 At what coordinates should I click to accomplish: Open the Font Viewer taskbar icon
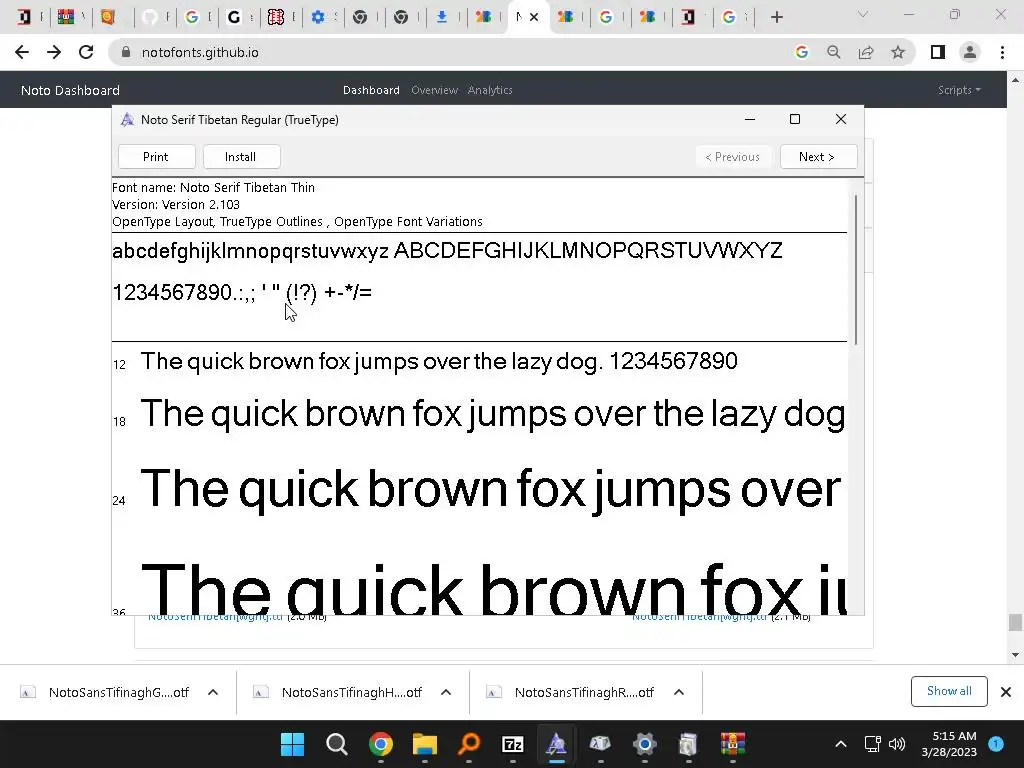pos(556,744)
